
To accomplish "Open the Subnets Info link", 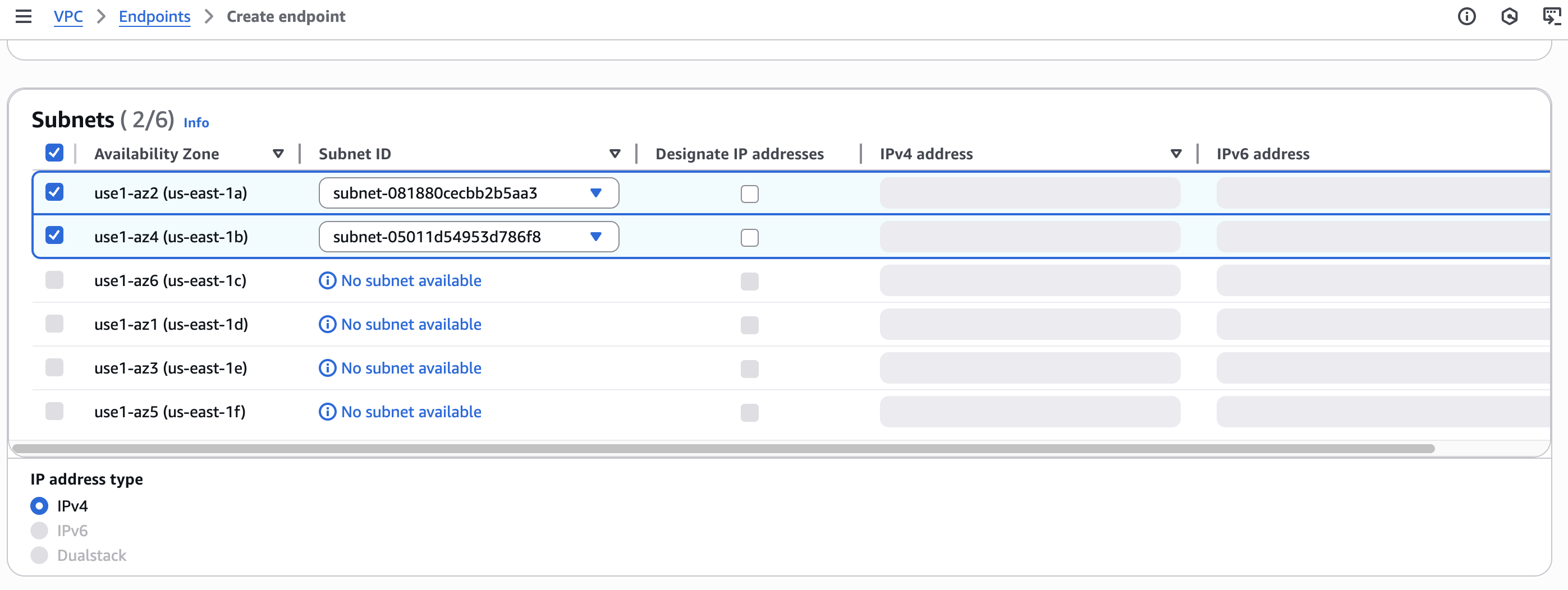I will coord(196,123).
